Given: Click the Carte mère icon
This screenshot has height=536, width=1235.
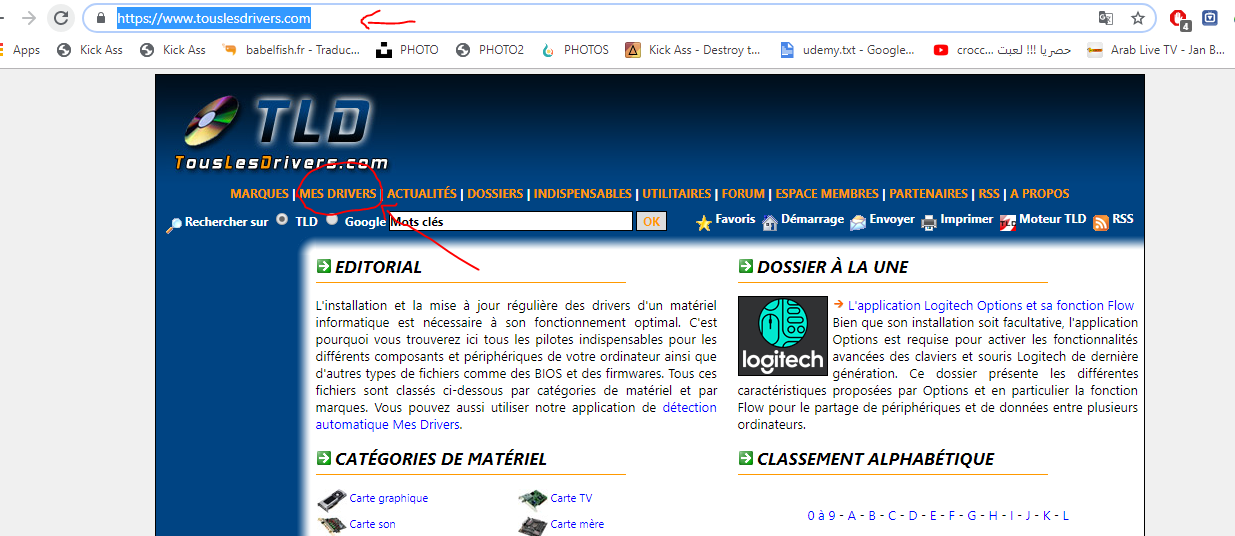Looking at the screenshot, I should point(533,524).
